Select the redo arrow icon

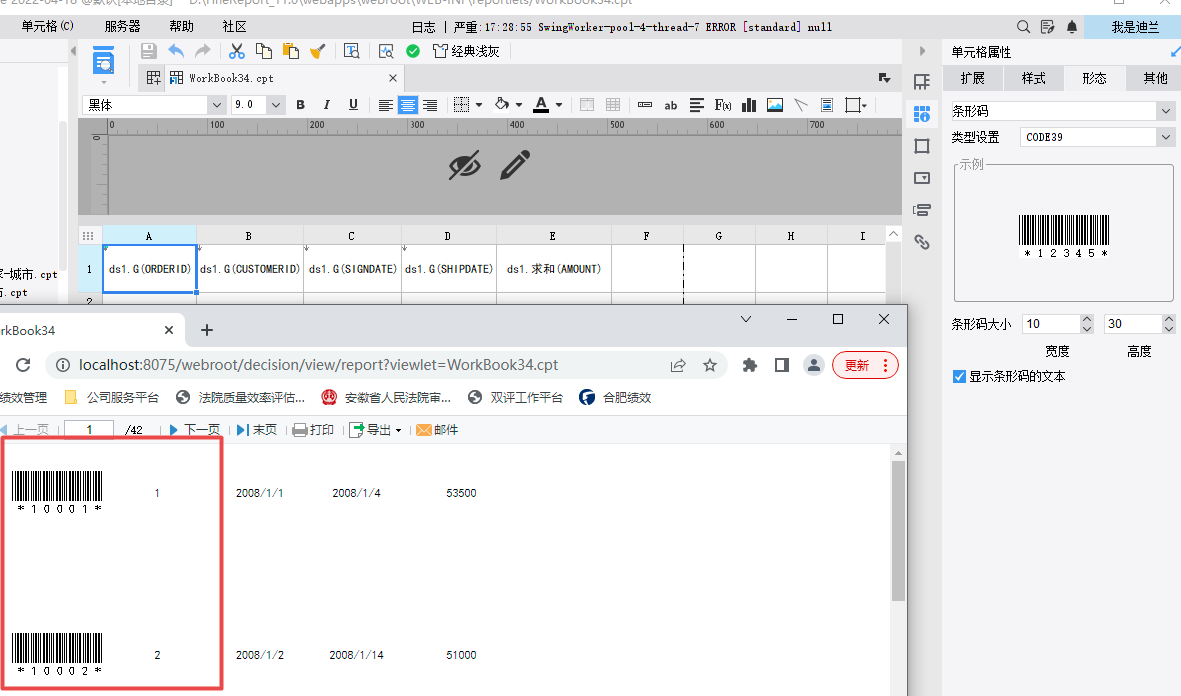[x=203, y=51]
